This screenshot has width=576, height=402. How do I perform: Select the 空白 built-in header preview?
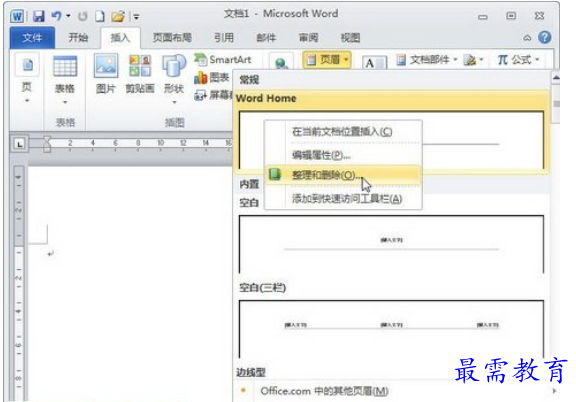point(391,244)
